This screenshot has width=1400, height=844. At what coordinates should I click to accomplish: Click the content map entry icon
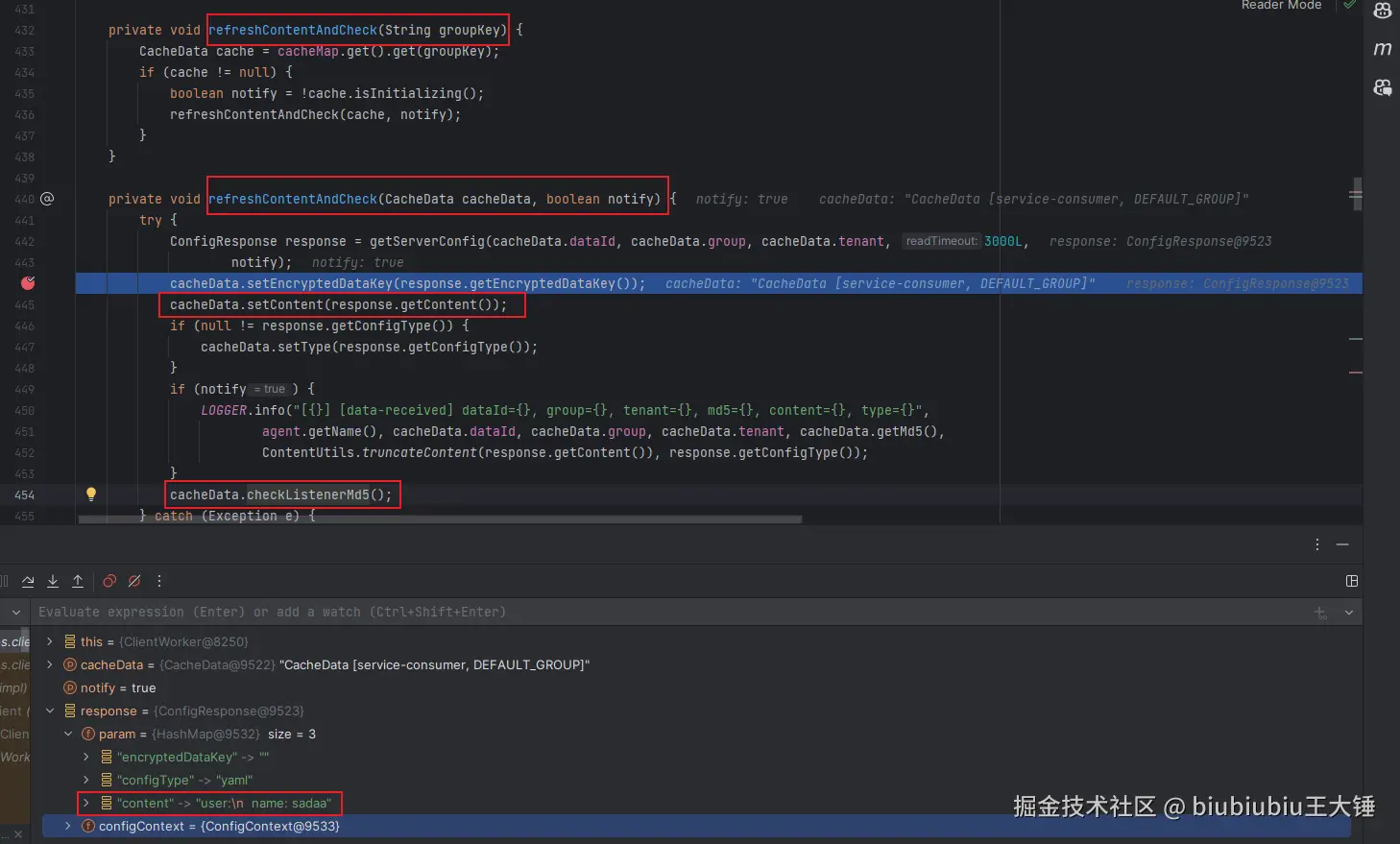coord(107,803)
